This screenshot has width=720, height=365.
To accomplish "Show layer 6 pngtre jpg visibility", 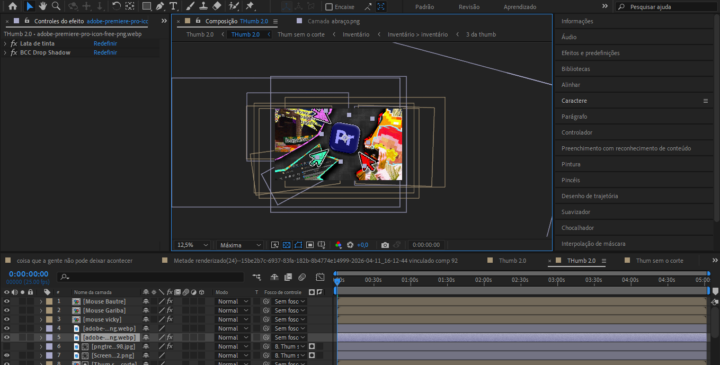I will click(6, 347).
